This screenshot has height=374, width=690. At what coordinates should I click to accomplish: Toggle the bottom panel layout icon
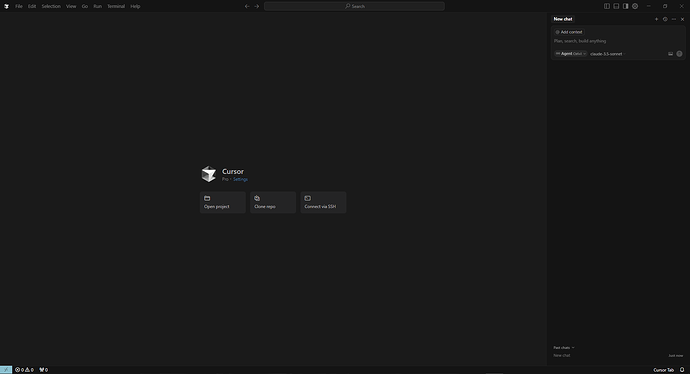click(x=616, y=6)
